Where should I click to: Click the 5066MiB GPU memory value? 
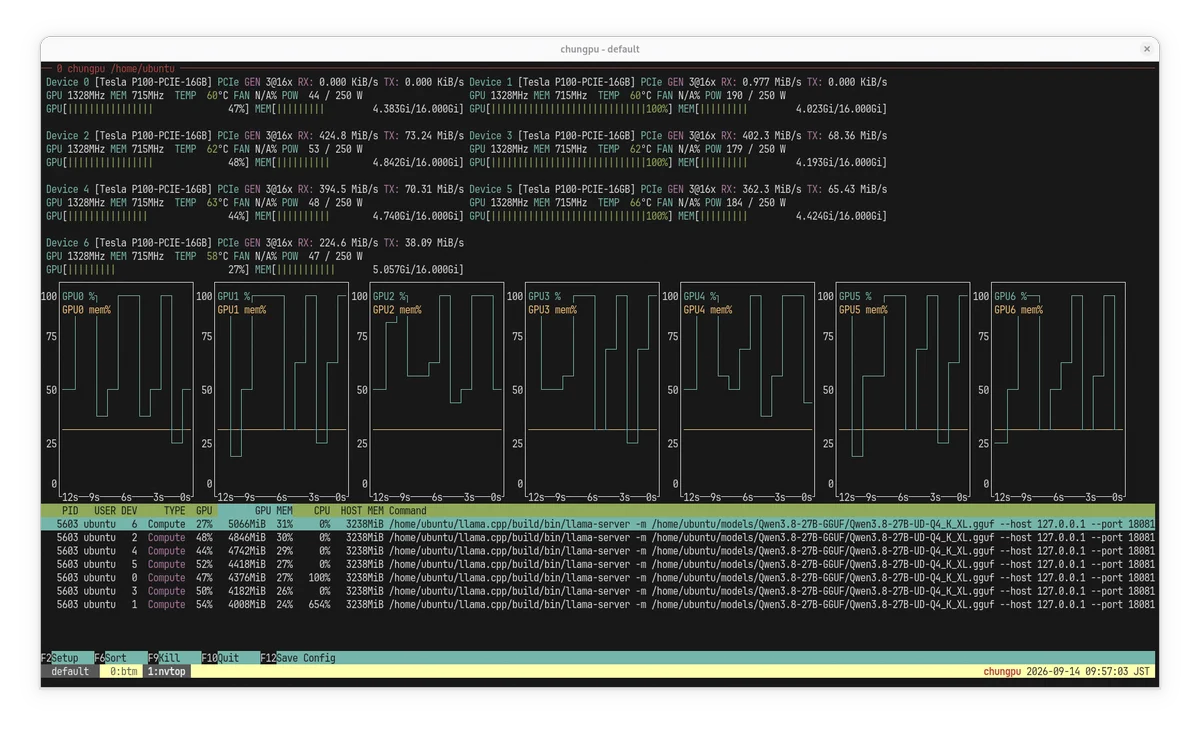pyautogui.click(x=245, y=524)
